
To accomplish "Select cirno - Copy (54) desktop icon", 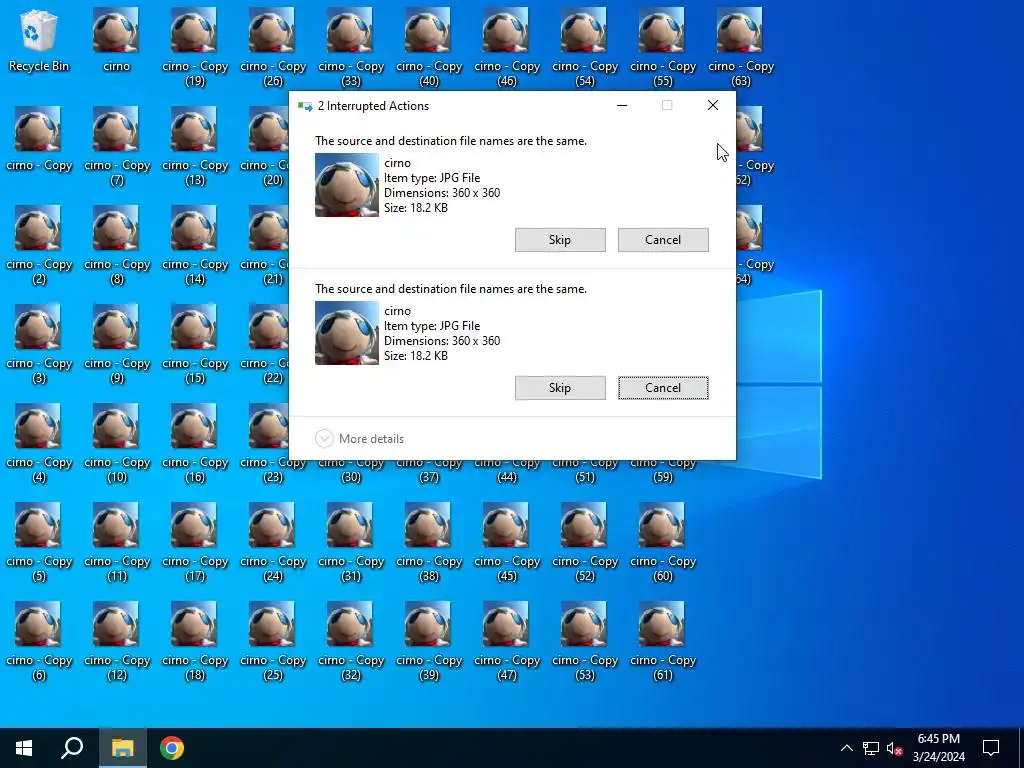I will 585,47.
